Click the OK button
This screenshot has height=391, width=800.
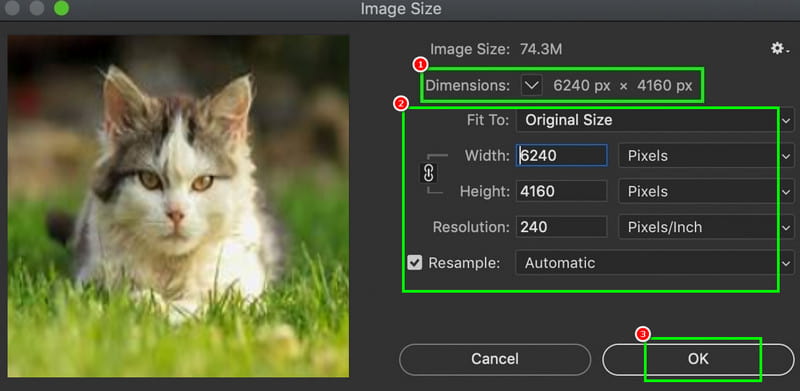pos(698,359)
